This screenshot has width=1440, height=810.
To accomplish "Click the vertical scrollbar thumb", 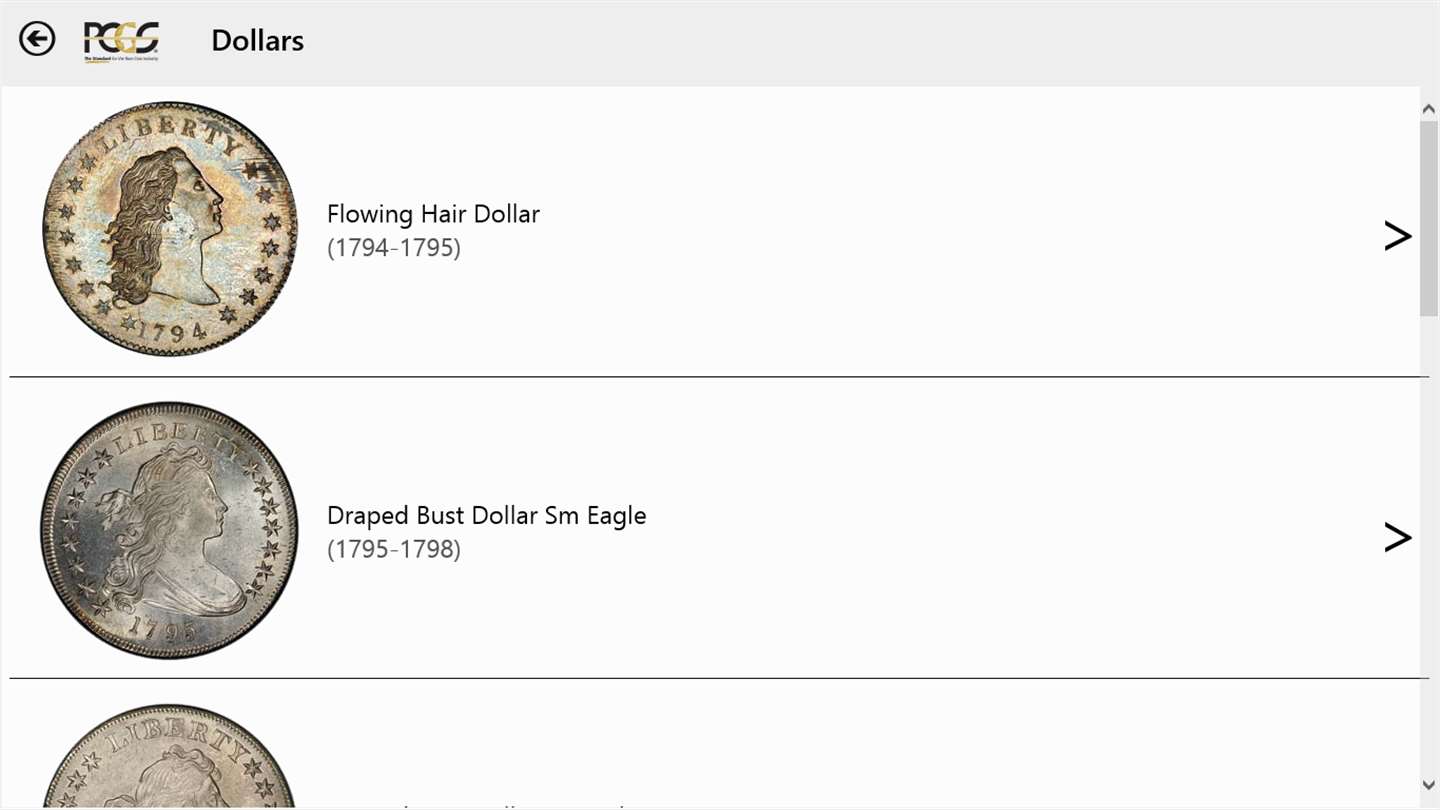I will coord(1429,218).
